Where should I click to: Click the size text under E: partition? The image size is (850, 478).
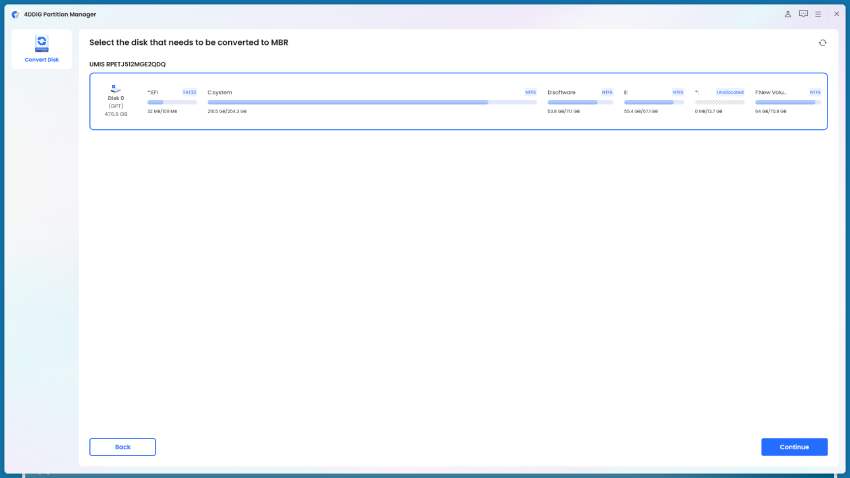[641, 112]
